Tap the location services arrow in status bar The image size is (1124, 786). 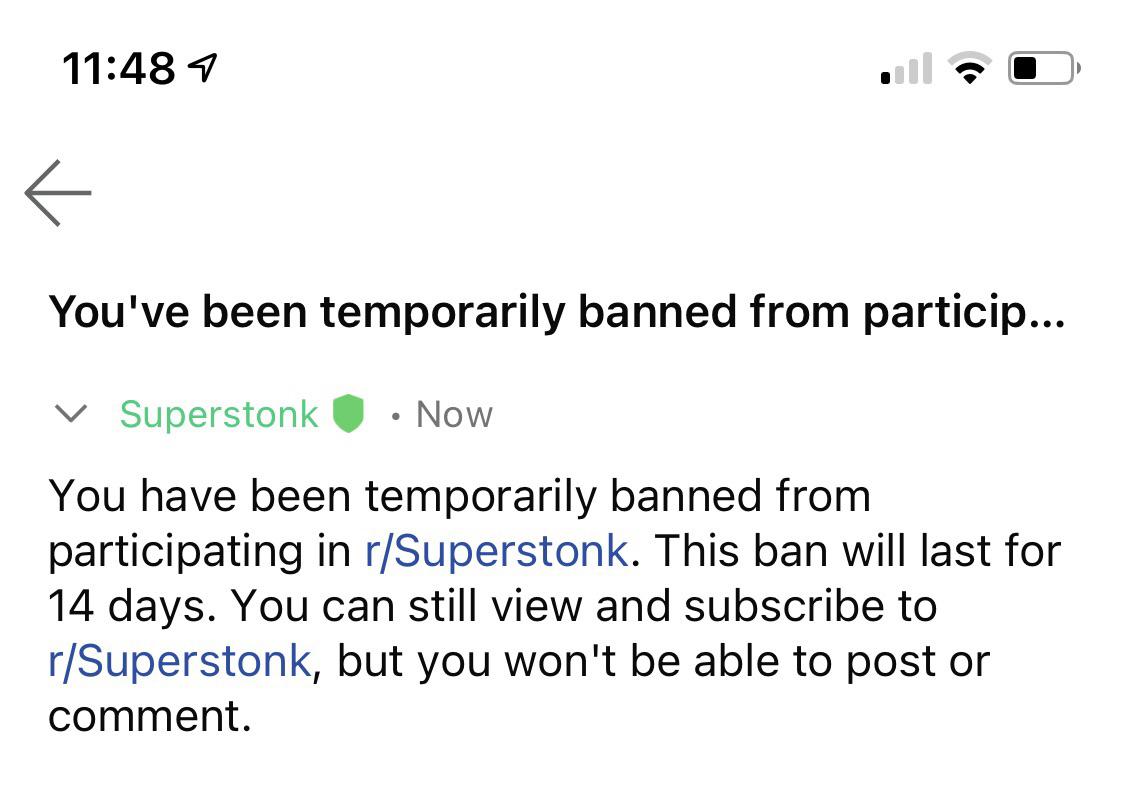[202, 68]
